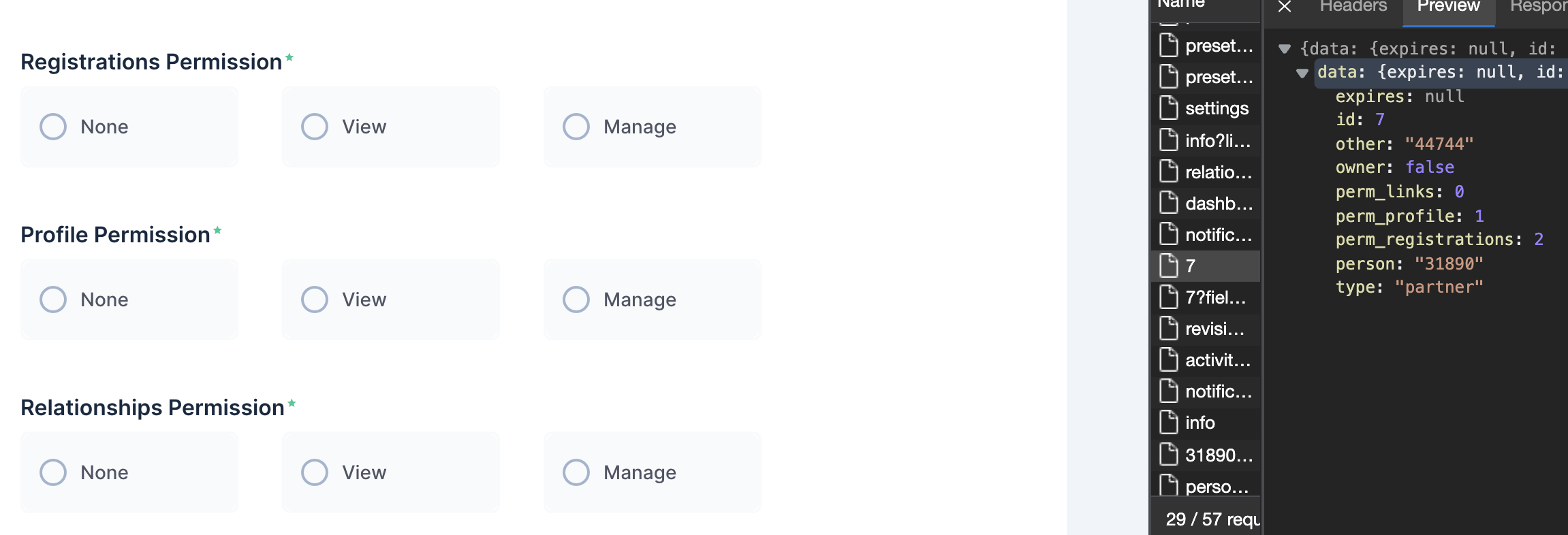Screen dimensions: 1568x535
Task: Click the document icon beside "31890..." request
Action: [1170, 455]
